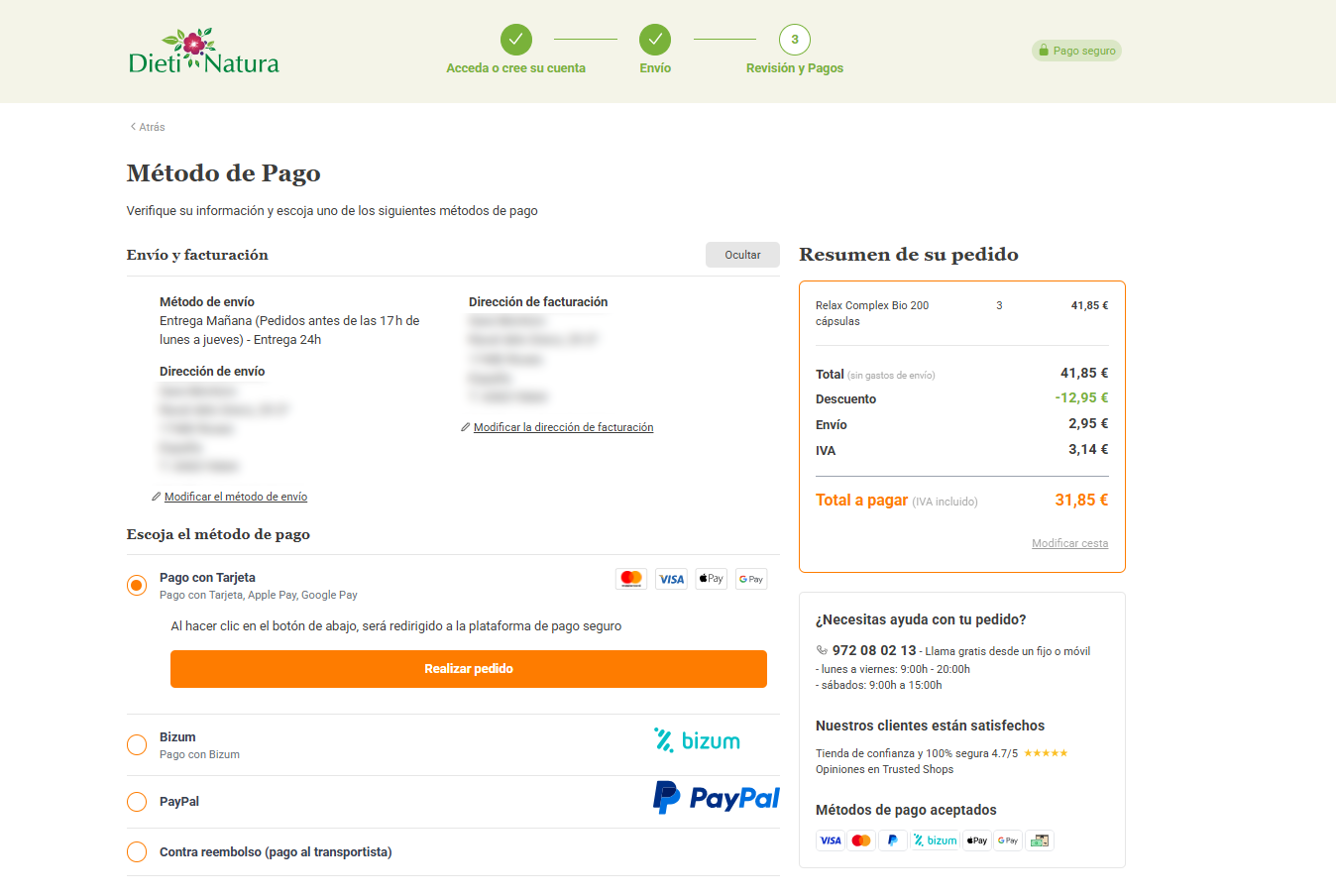Click the PayPal logo
The width and height of the screenshot is (1336, 896).
(x=716, y=798)
